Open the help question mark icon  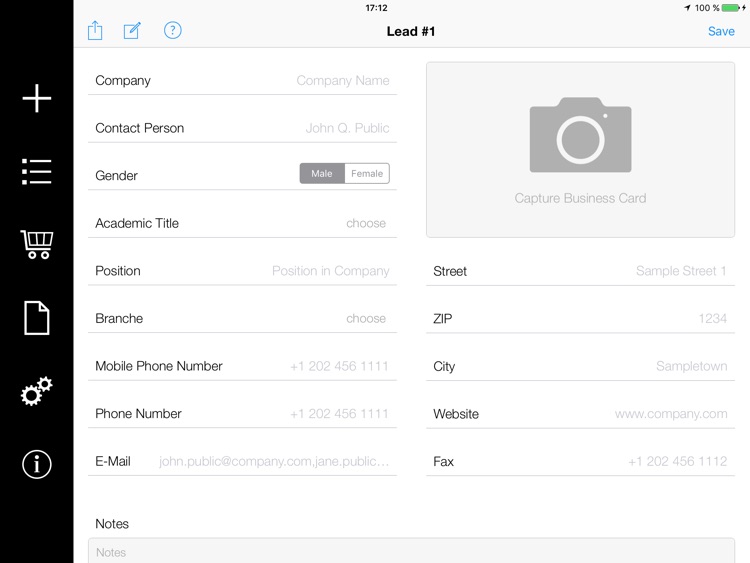(173, 31)
